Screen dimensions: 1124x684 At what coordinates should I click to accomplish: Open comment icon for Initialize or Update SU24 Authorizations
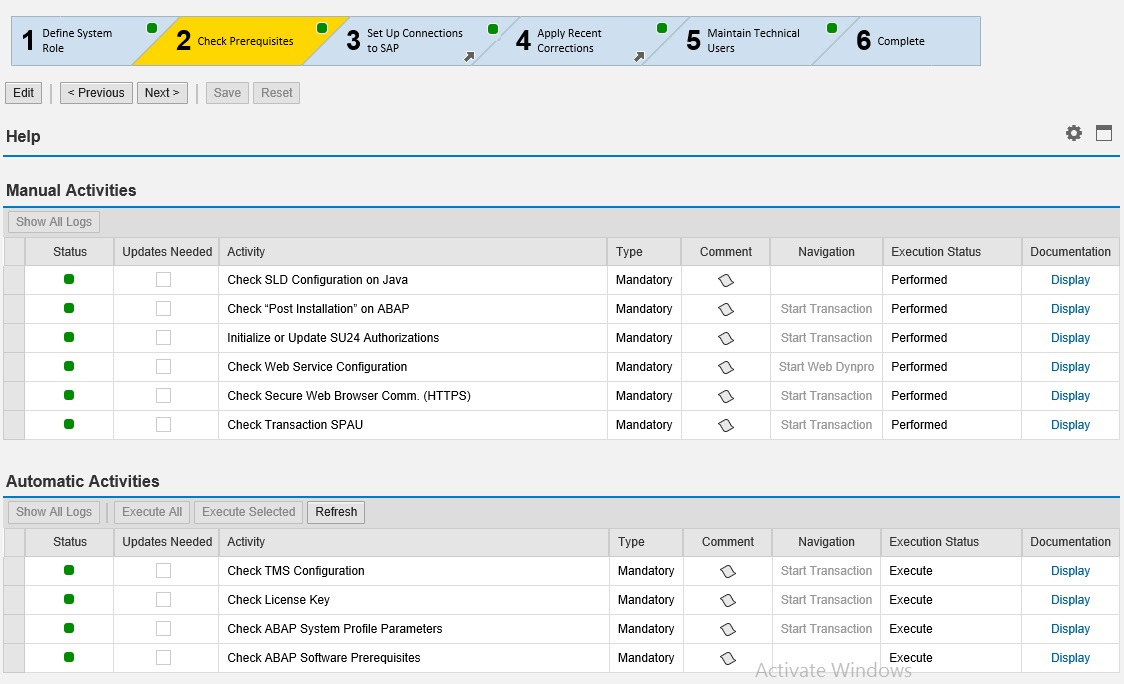(x=725, y=338)
